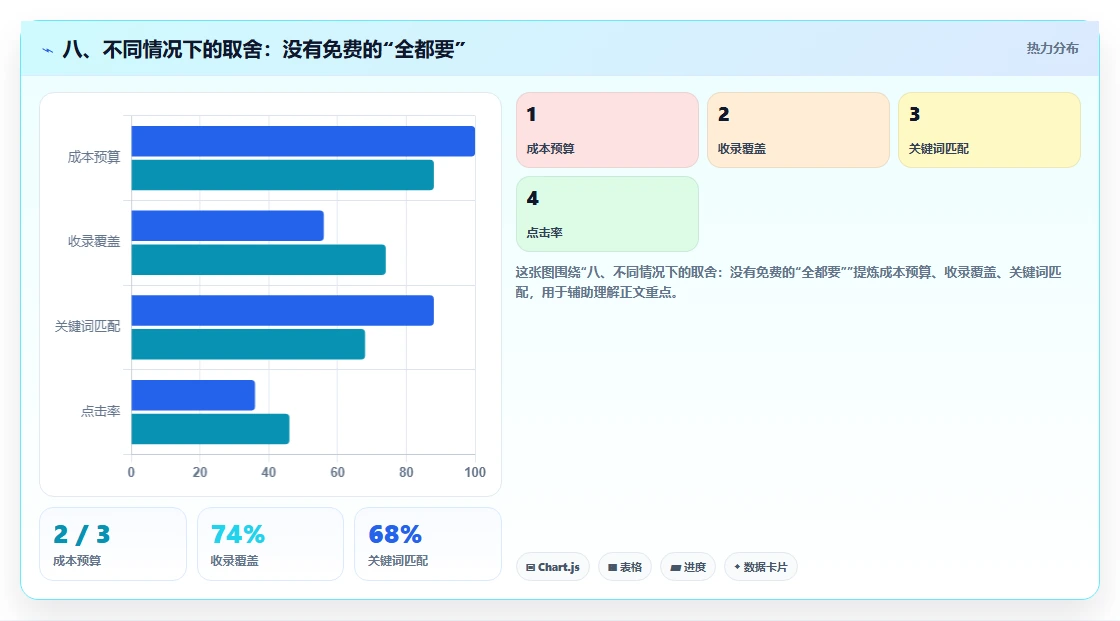Click the x-axis value 80
The image size is (1120, 621).
[406, 472]
